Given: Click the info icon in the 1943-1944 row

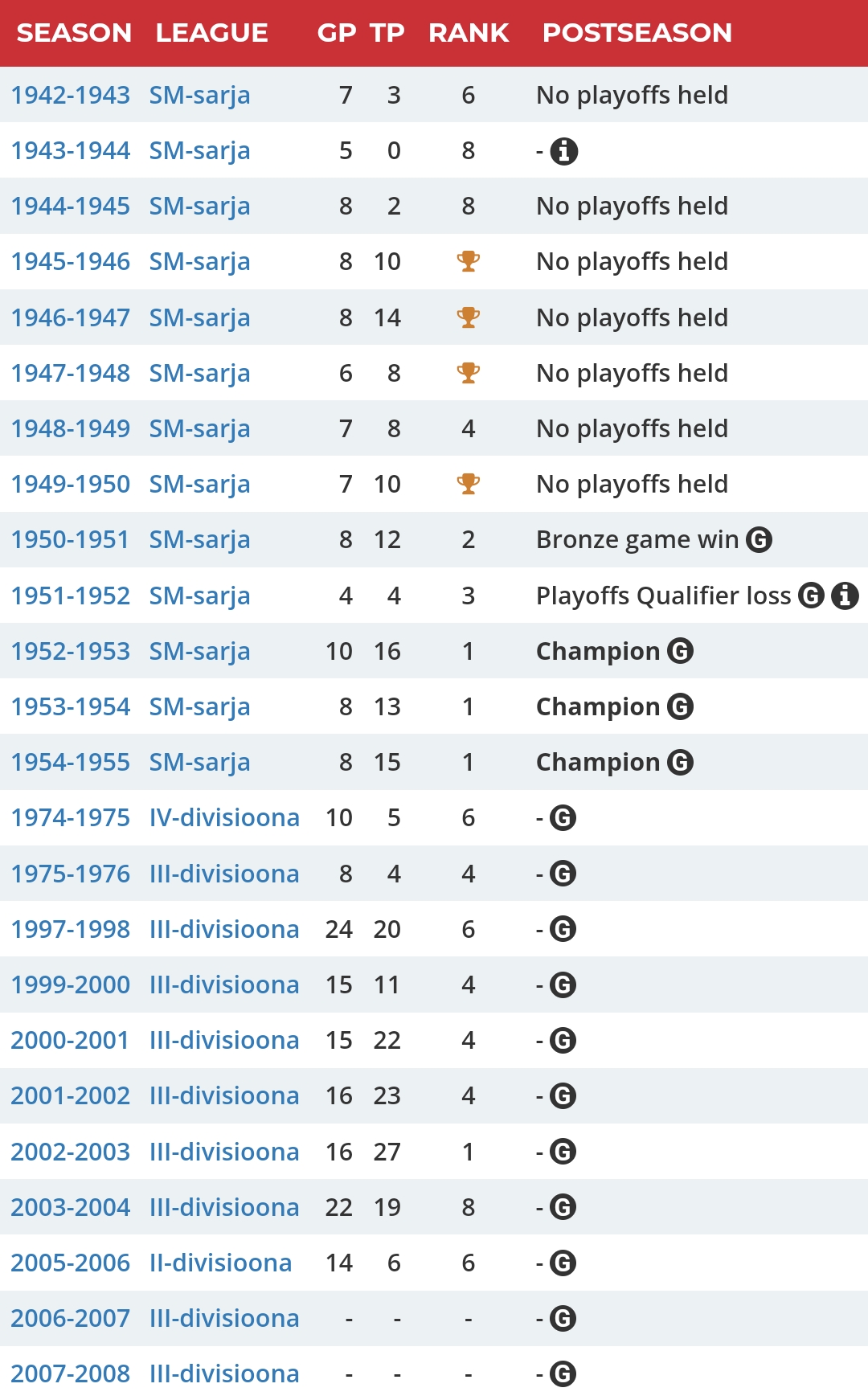Looking at the screenshot, I should click(x=563, y=150).
